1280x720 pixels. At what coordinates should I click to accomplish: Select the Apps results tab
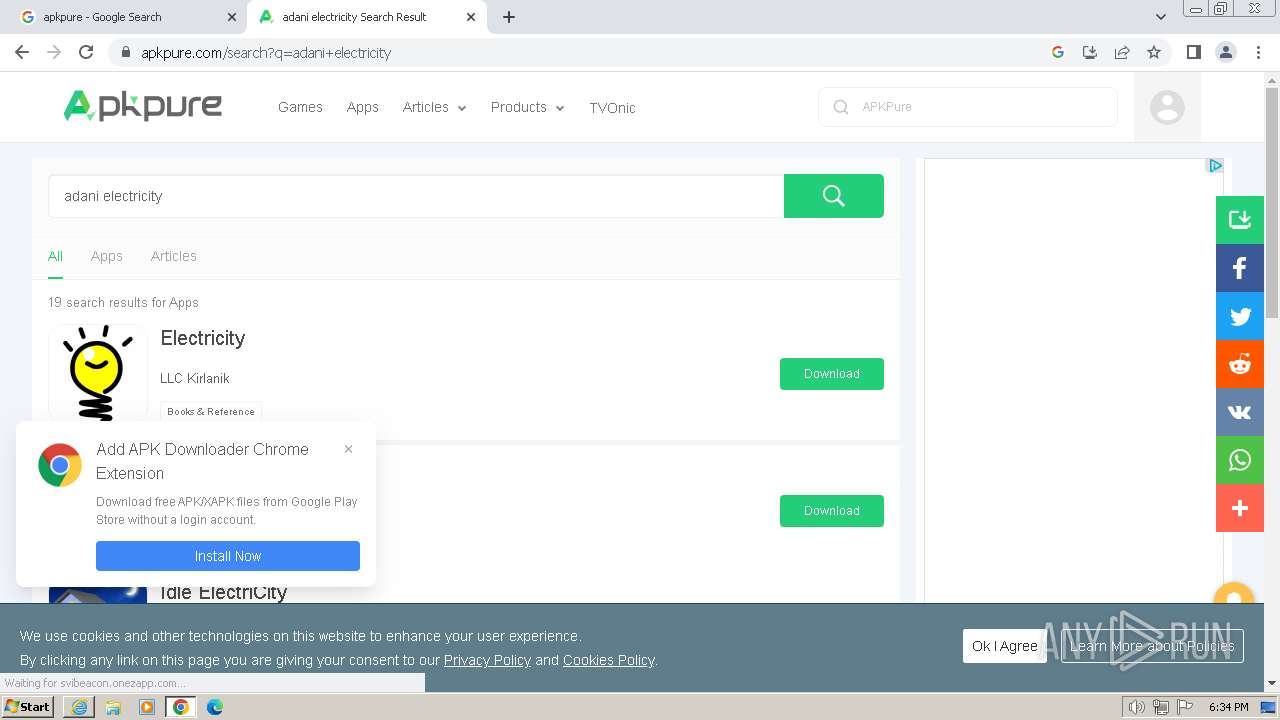tap(106, 256)
